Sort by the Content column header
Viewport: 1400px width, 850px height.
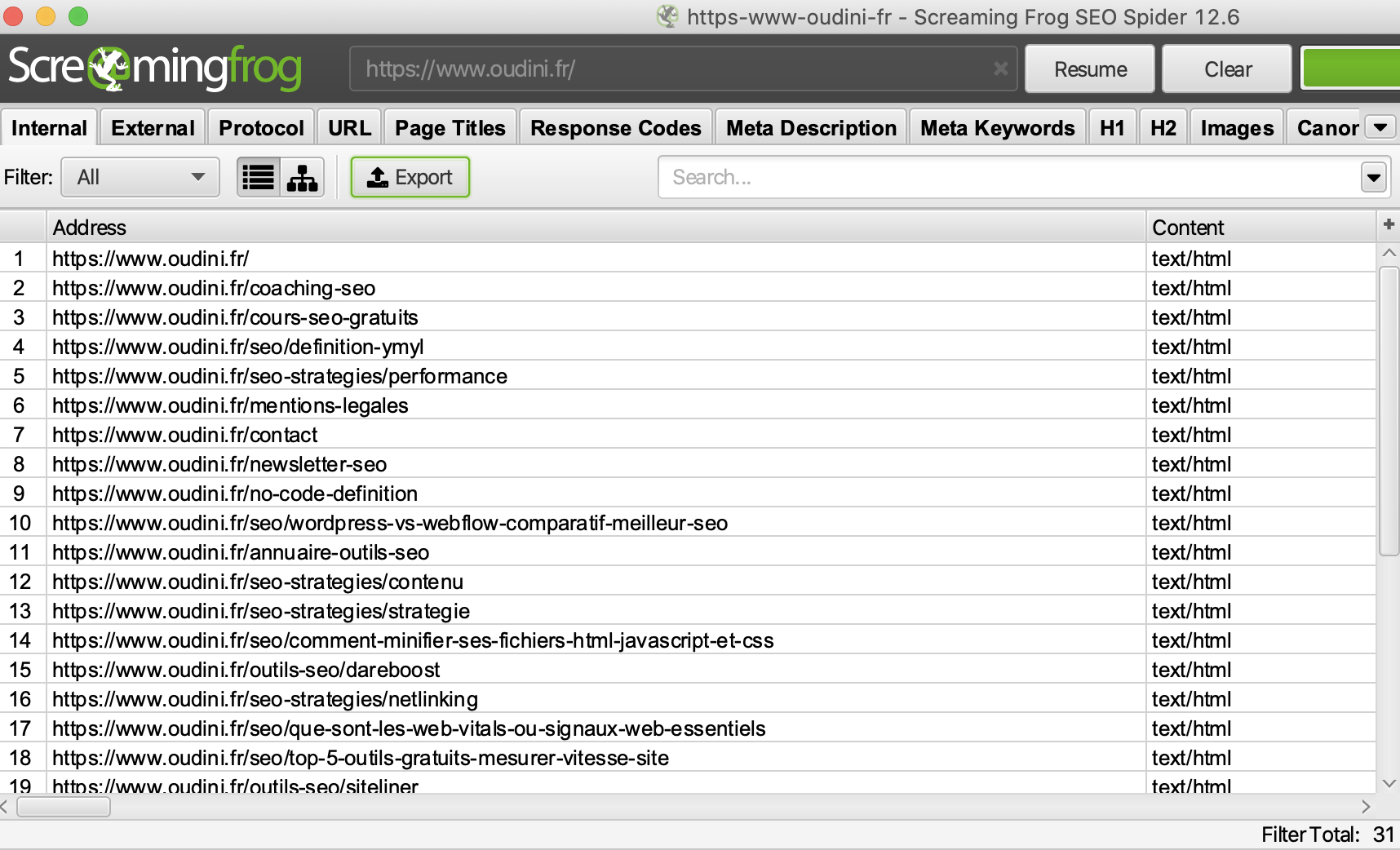(1260, 227)
